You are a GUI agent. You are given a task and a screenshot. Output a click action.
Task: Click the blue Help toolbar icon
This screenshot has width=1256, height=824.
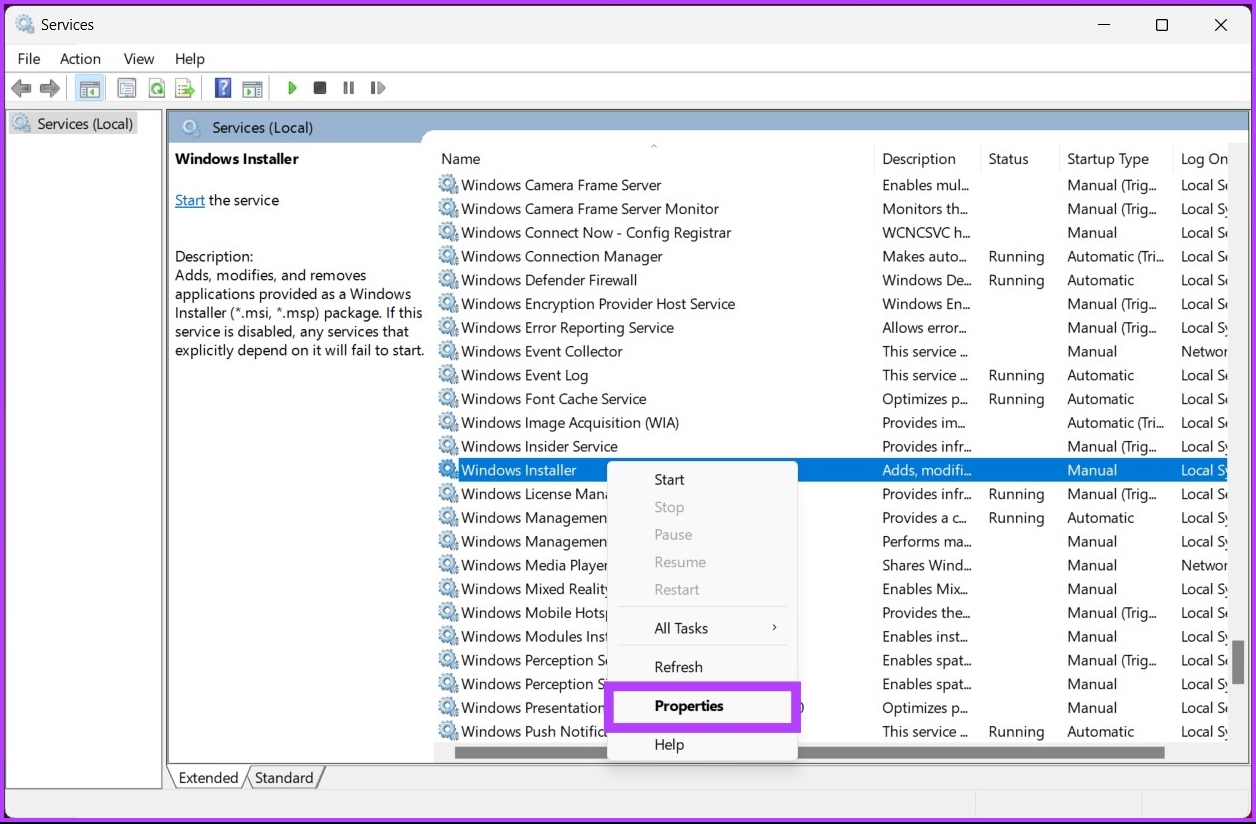click(224, 88)
